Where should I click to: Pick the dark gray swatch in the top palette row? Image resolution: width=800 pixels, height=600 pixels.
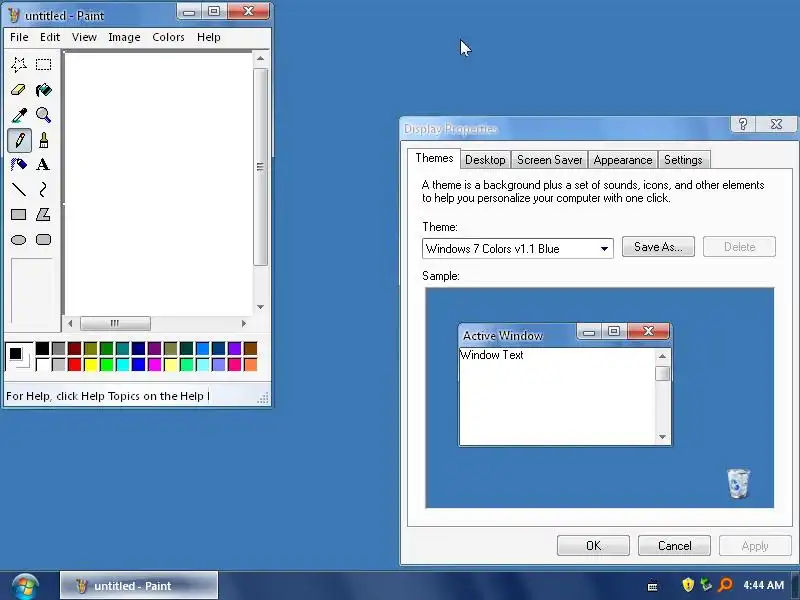(x=59, y=348)
